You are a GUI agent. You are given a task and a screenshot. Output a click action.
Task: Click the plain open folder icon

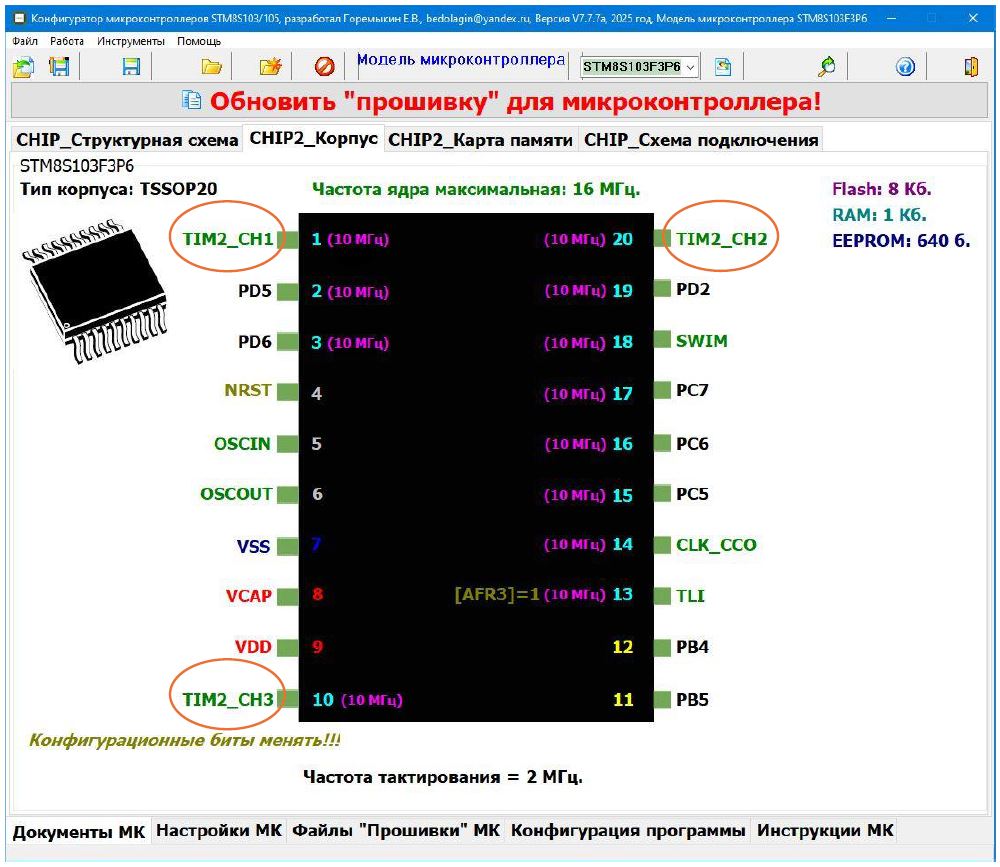211,66
